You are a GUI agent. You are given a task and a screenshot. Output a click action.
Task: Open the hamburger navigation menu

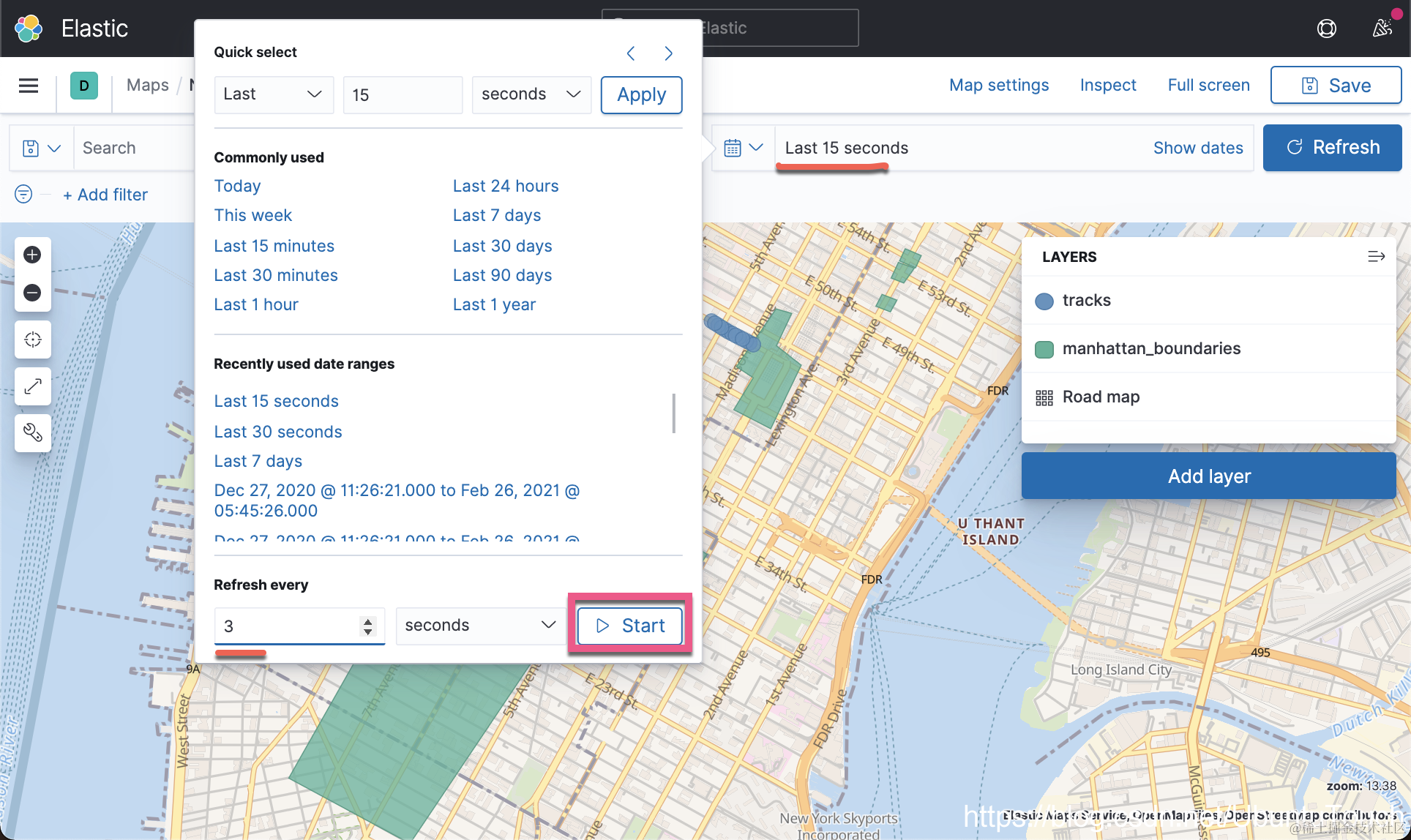[29, 86]
